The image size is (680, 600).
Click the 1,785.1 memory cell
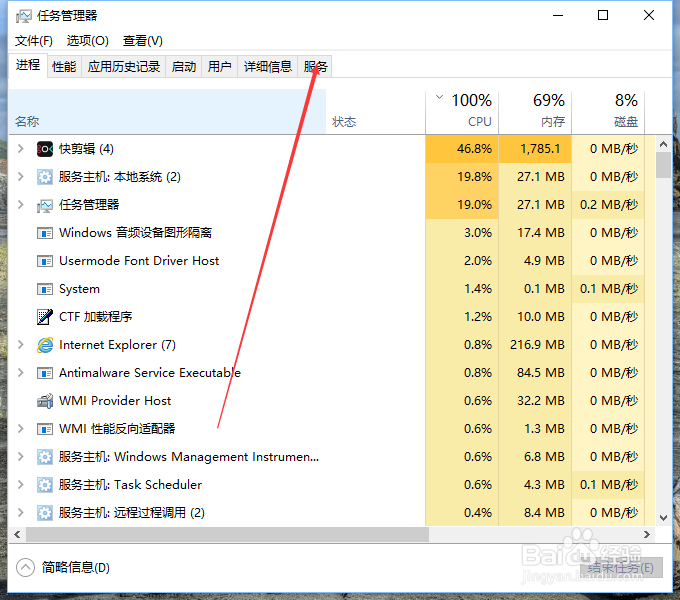pyautogui.click(x=535, y=149)
